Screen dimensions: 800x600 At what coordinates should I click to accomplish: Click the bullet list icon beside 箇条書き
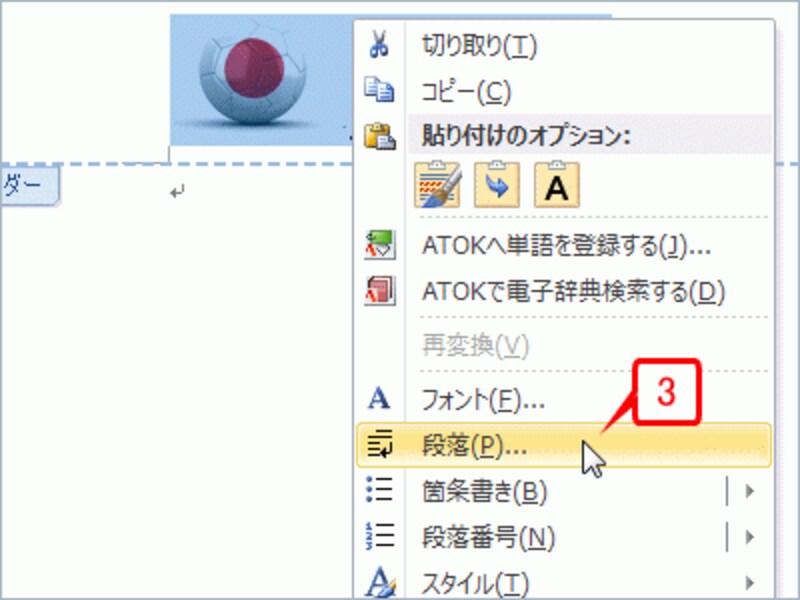point(380,490)
